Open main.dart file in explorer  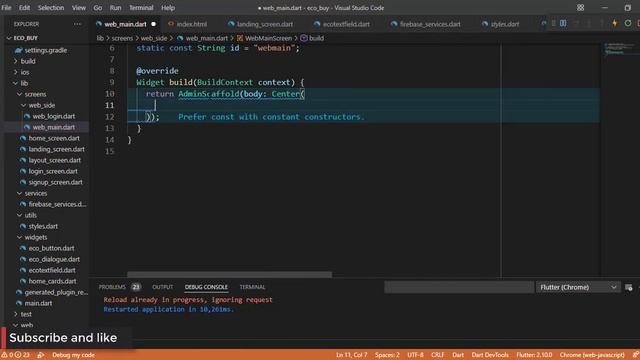coord(38,304)
